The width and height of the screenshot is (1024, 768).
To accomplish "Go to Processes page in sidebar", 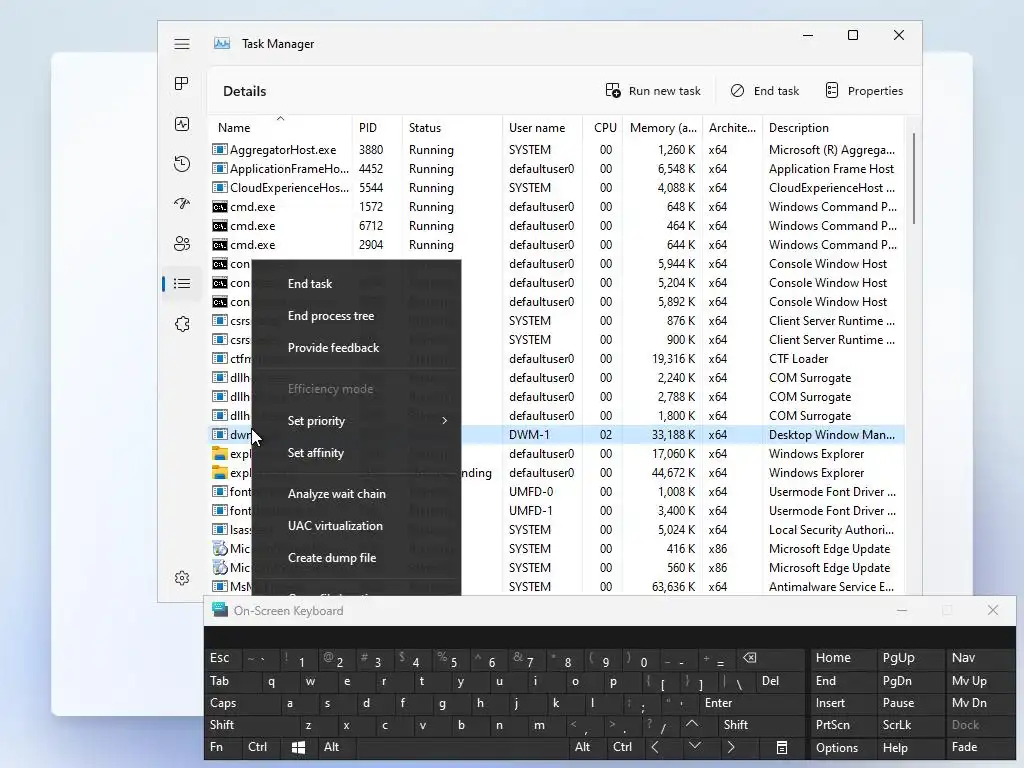I will [x=182, y=84].
